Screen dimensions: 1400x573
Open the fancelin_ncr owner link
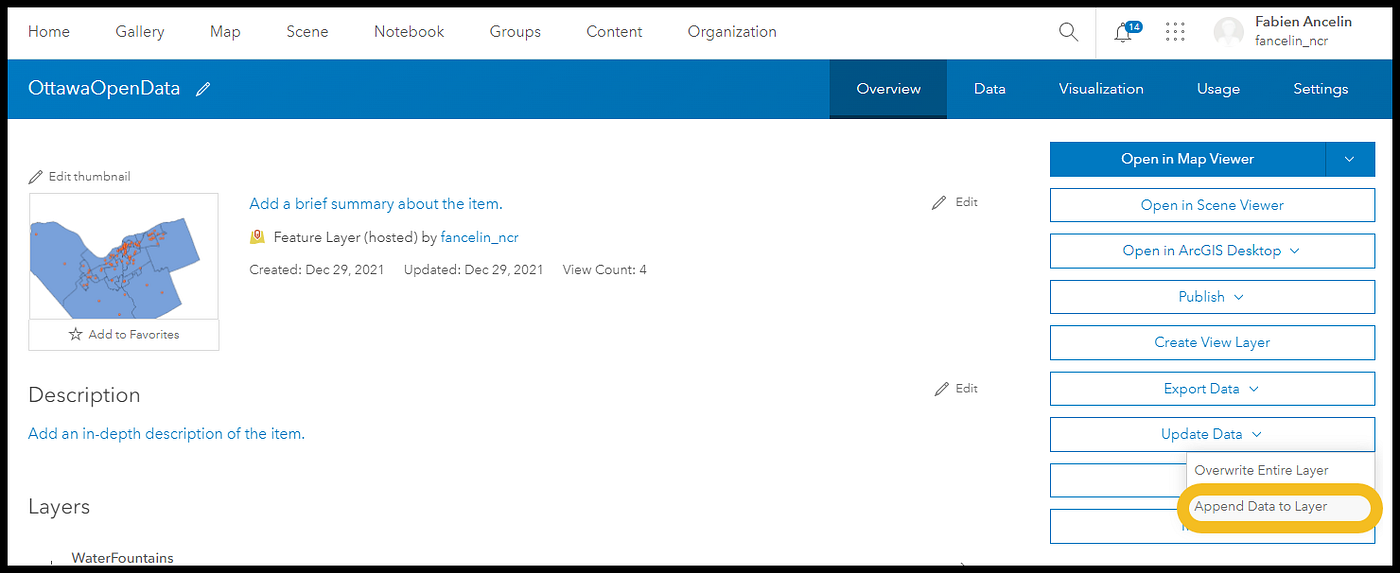pos(479,238)
